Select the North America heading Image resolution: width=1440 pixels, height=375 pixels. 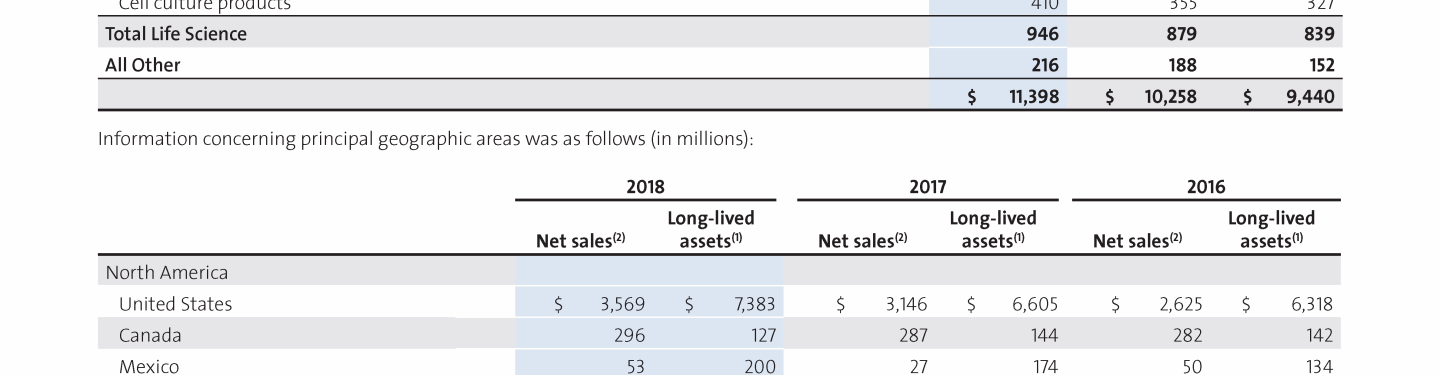tap(167, 272)
